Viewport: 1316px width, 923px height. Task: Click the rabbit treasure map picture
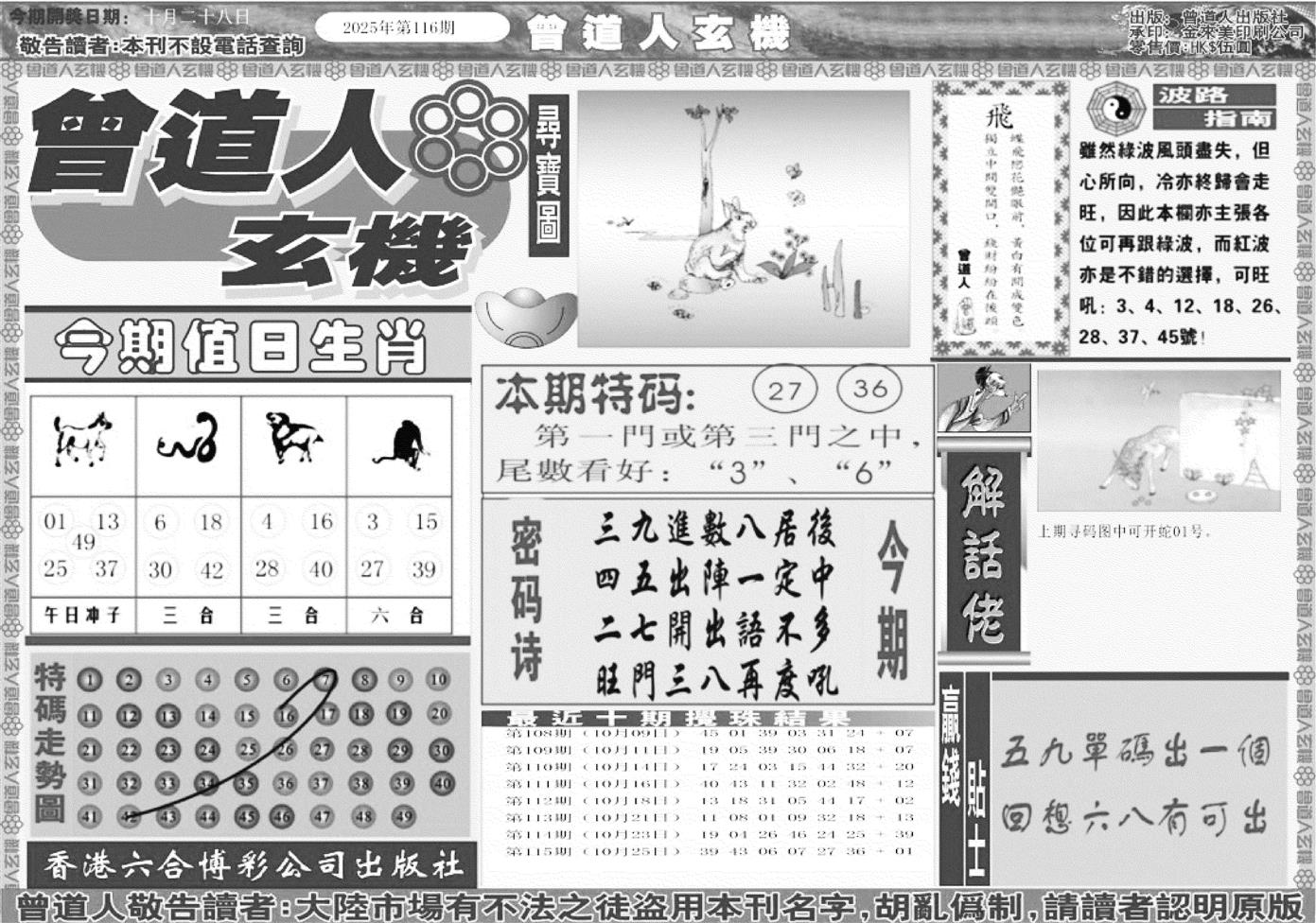(743, 219)
